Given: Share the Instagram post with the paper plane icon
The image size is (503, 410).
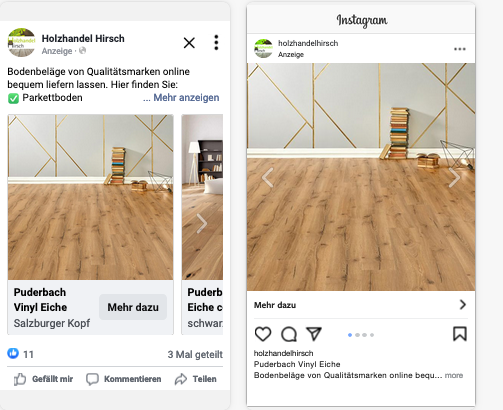Looking at the screenshot, I should (314, 334).
